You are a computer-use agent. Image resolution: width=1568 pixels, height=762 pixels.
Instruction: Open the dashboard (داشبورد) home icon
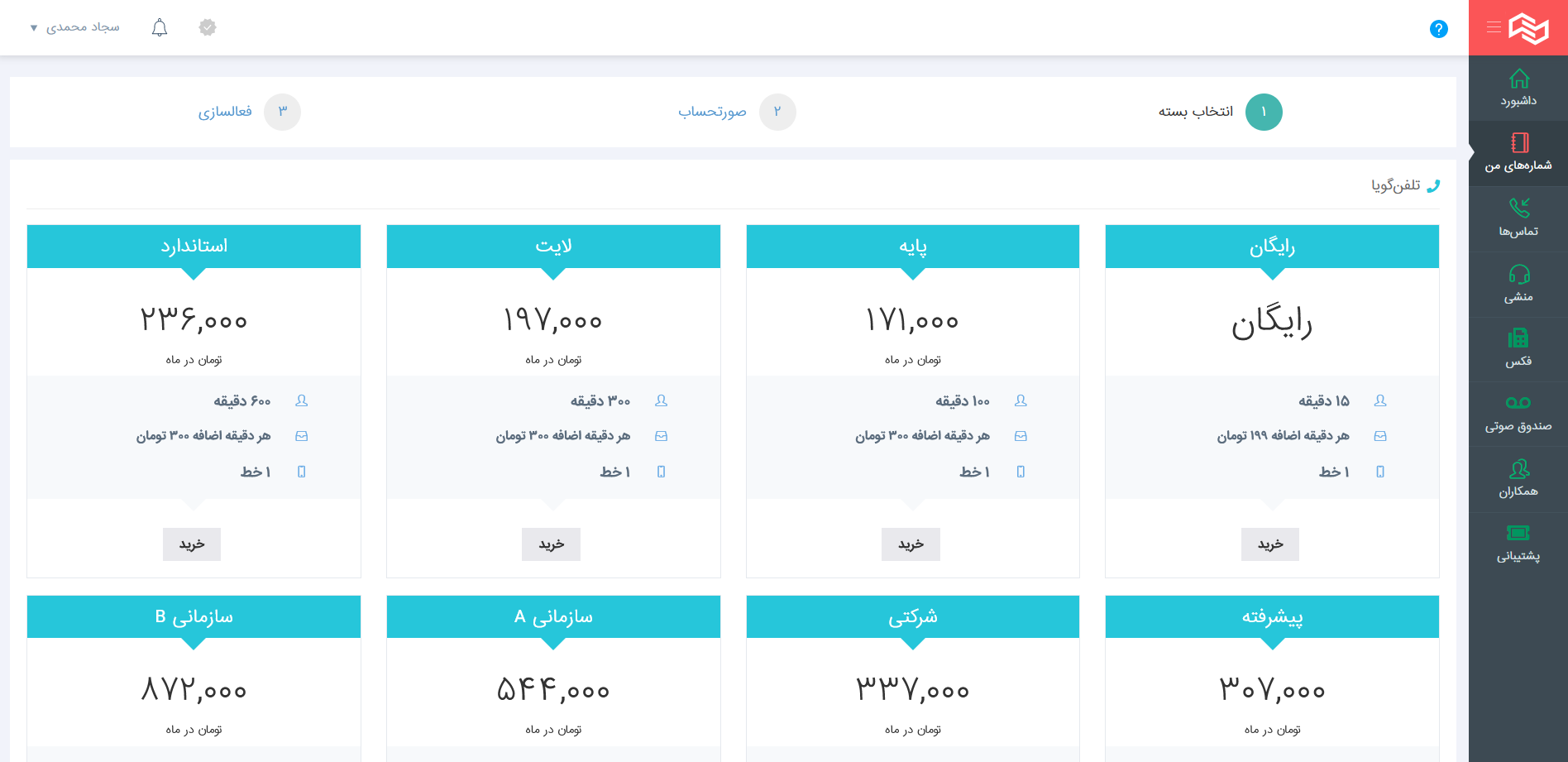[1518, 80]
